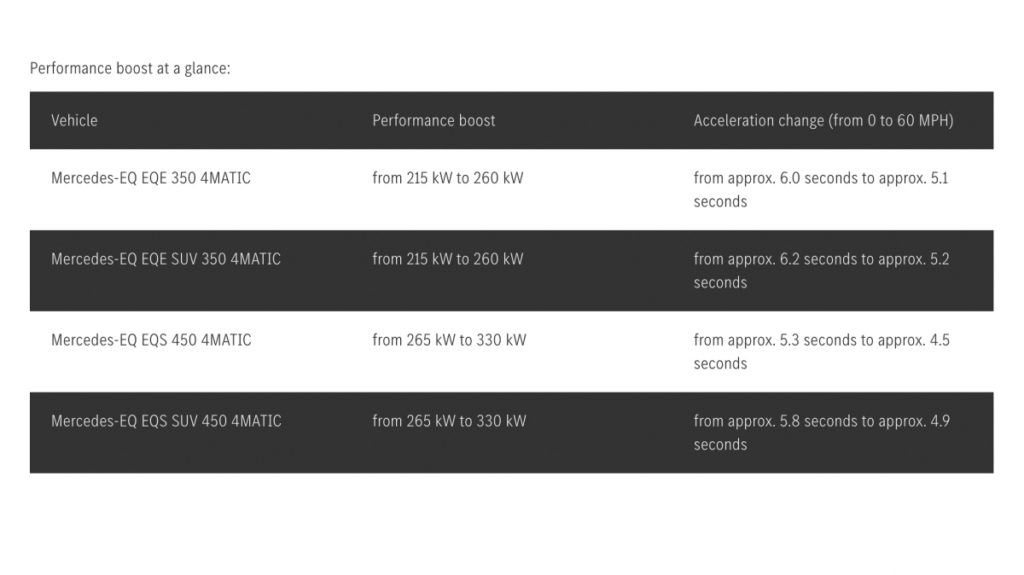Screen dimensions: 1024x575
Task: Click the EQS SUV 450 power boost value
Action: pos(449,421)
